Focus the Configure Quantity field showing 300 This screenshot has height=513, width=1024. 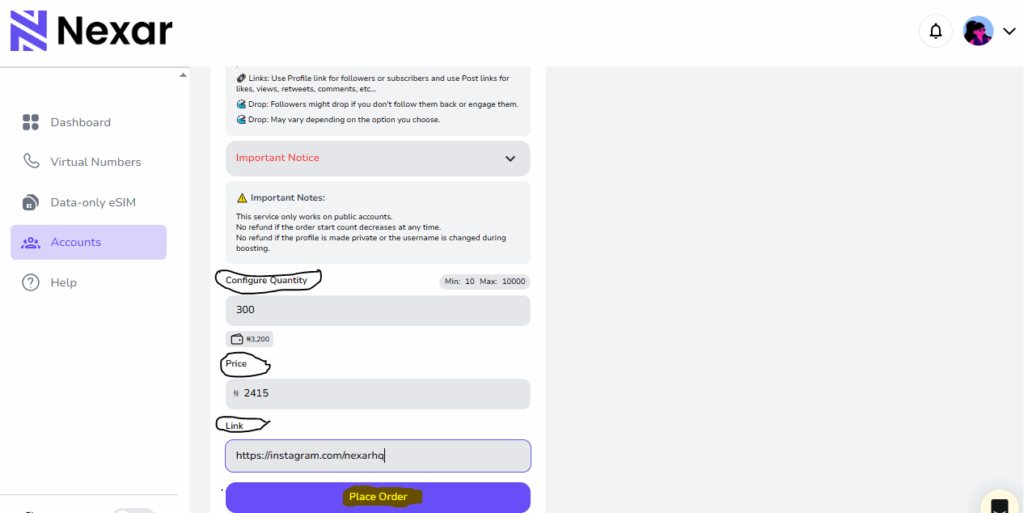pos(378,310)
